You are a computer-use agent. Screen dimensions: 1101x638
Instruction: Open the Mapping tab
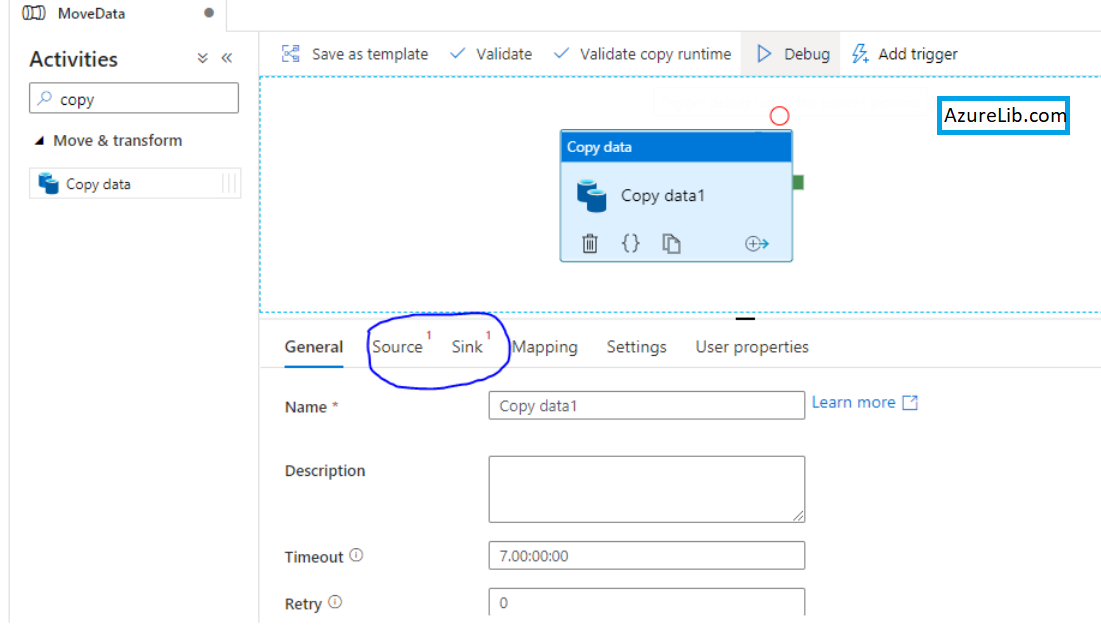tap(545, 347)
